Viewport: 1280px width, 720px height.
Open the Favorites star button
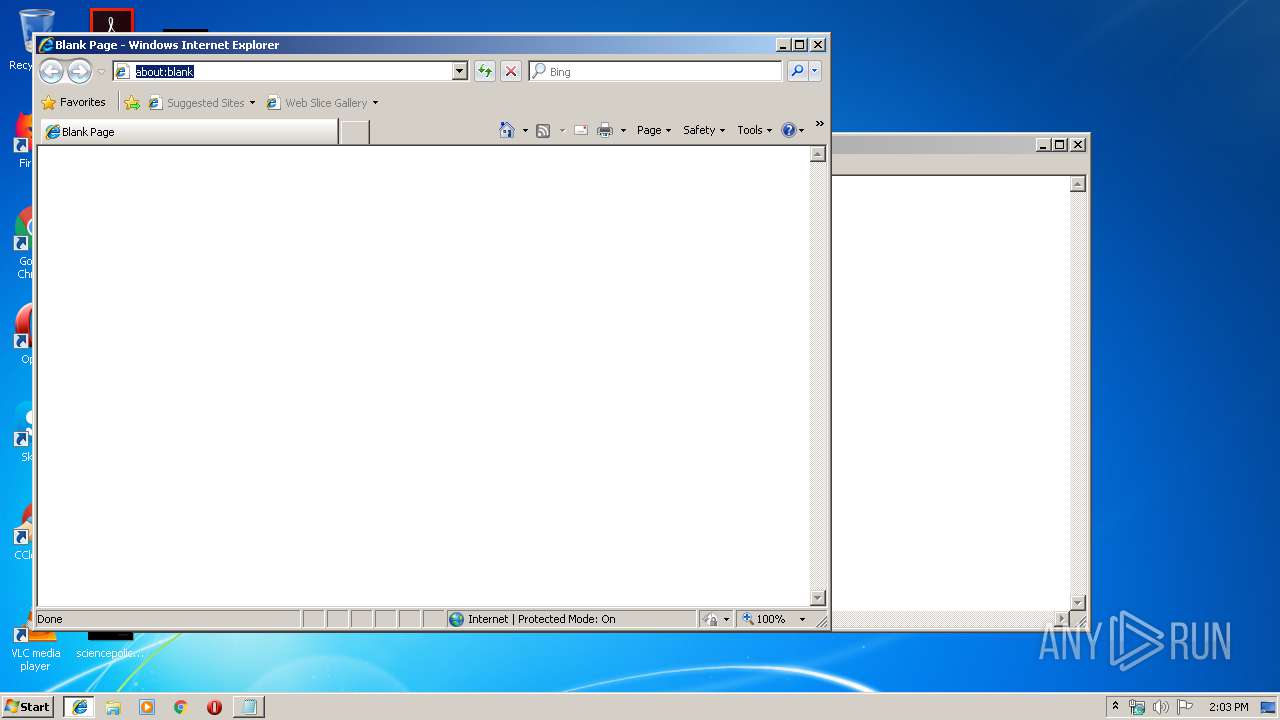coord(73,102)
